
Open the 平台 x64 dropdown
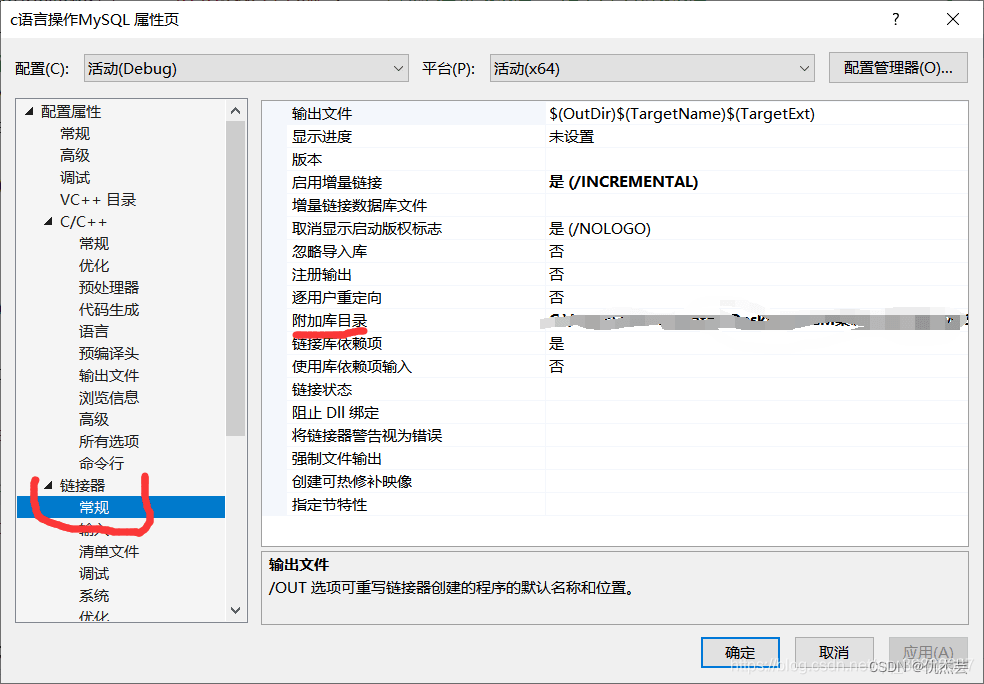[x=652, y=68]
